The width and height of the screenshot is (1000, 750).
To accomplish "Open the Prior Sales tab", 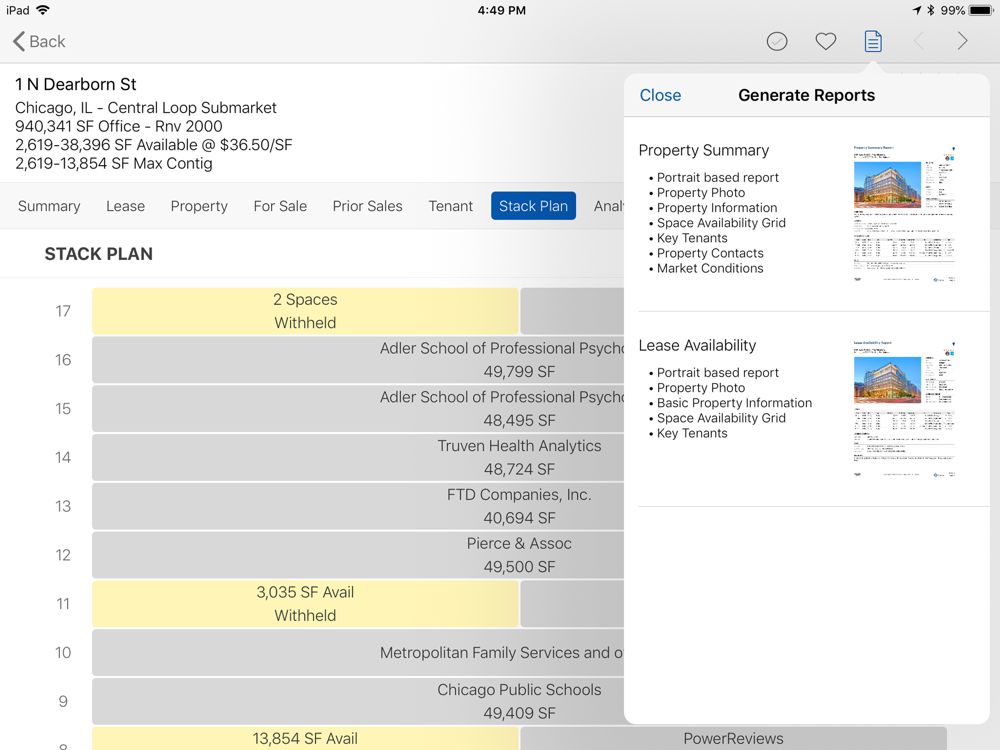I will click(367, 206).
